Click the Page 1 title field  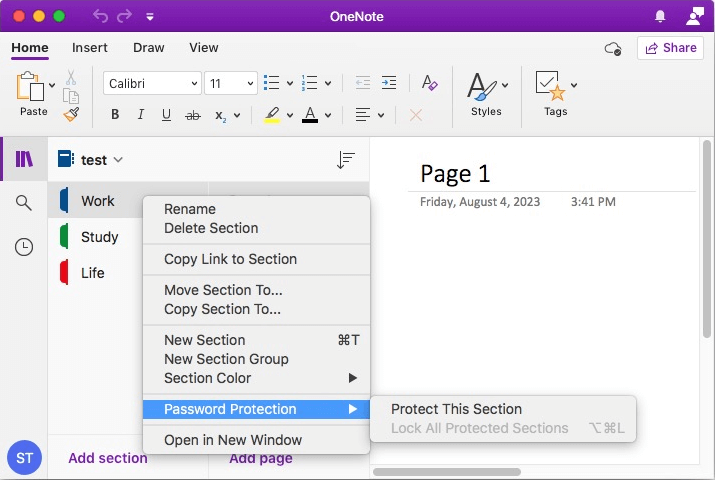click(x=455, y=173)
